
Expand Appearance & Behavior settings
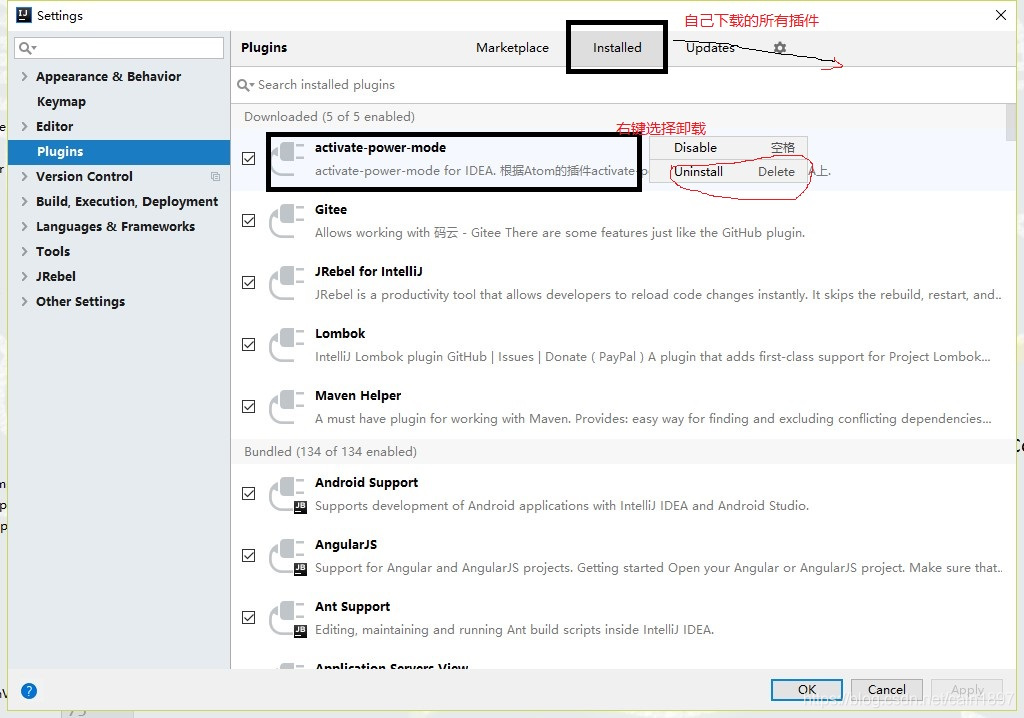coord(24,76)
